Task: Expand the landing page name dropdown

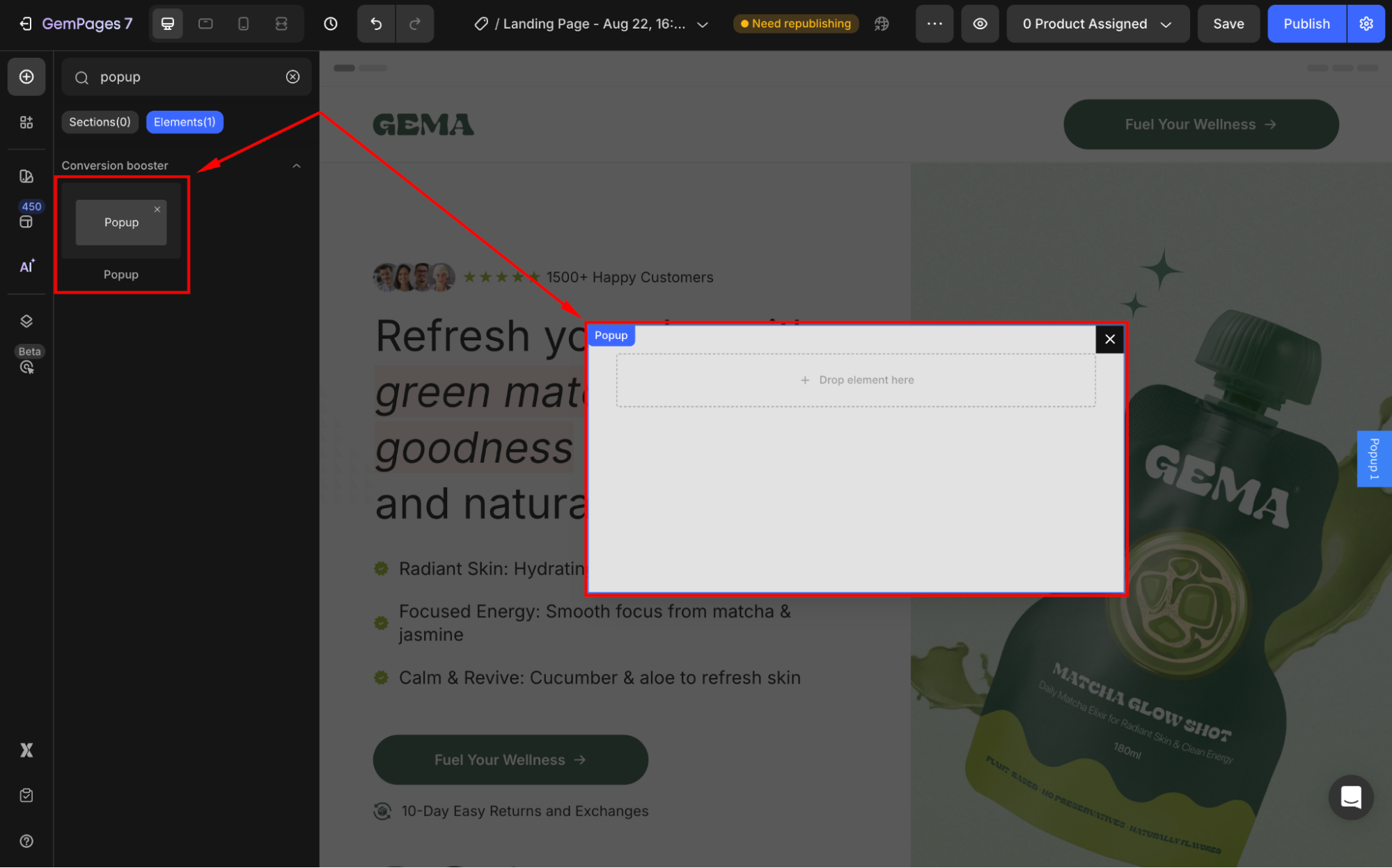Action: coord(703,24)
